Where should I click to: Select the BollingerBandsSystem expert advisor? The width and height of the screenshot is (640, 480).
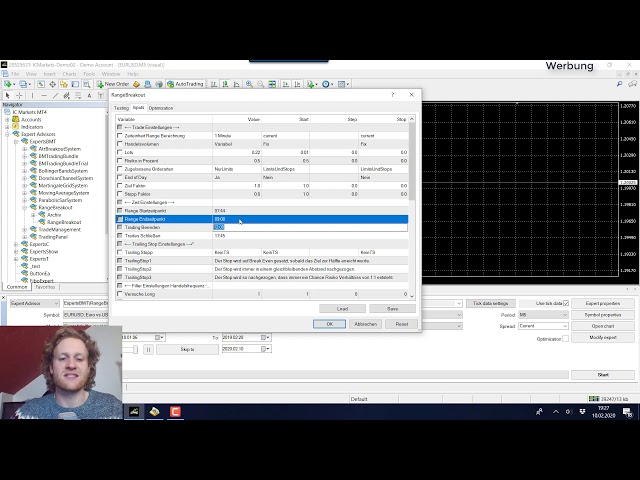coord(62,170)
